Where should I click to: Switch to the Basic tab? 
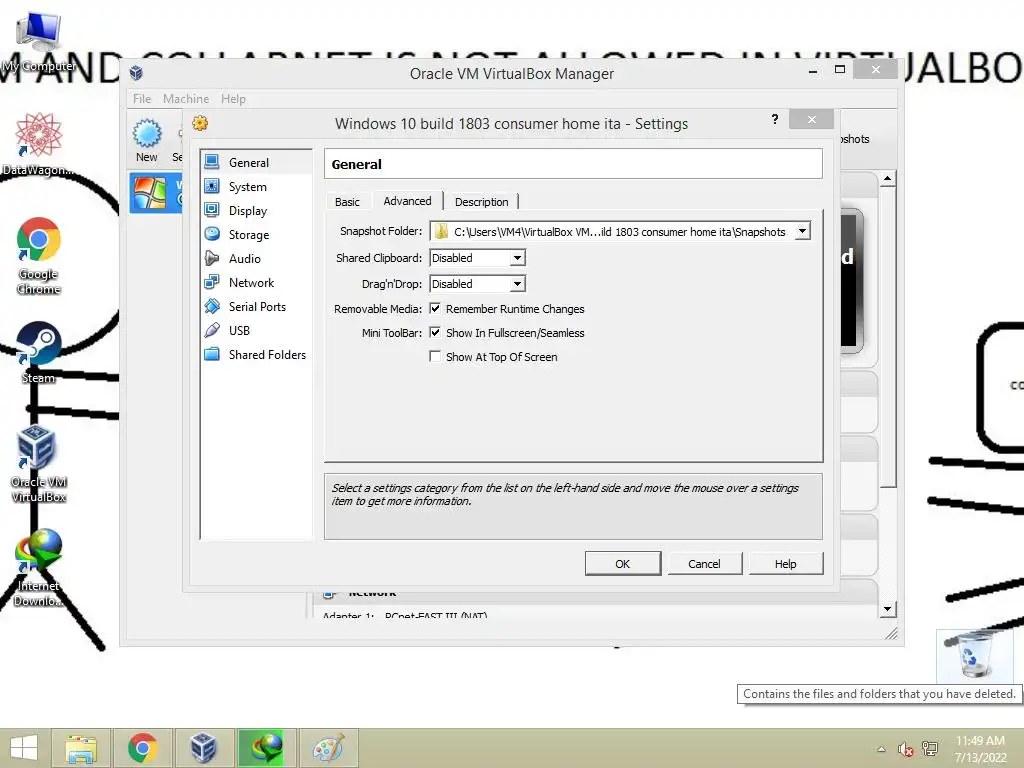coord(347,202)
